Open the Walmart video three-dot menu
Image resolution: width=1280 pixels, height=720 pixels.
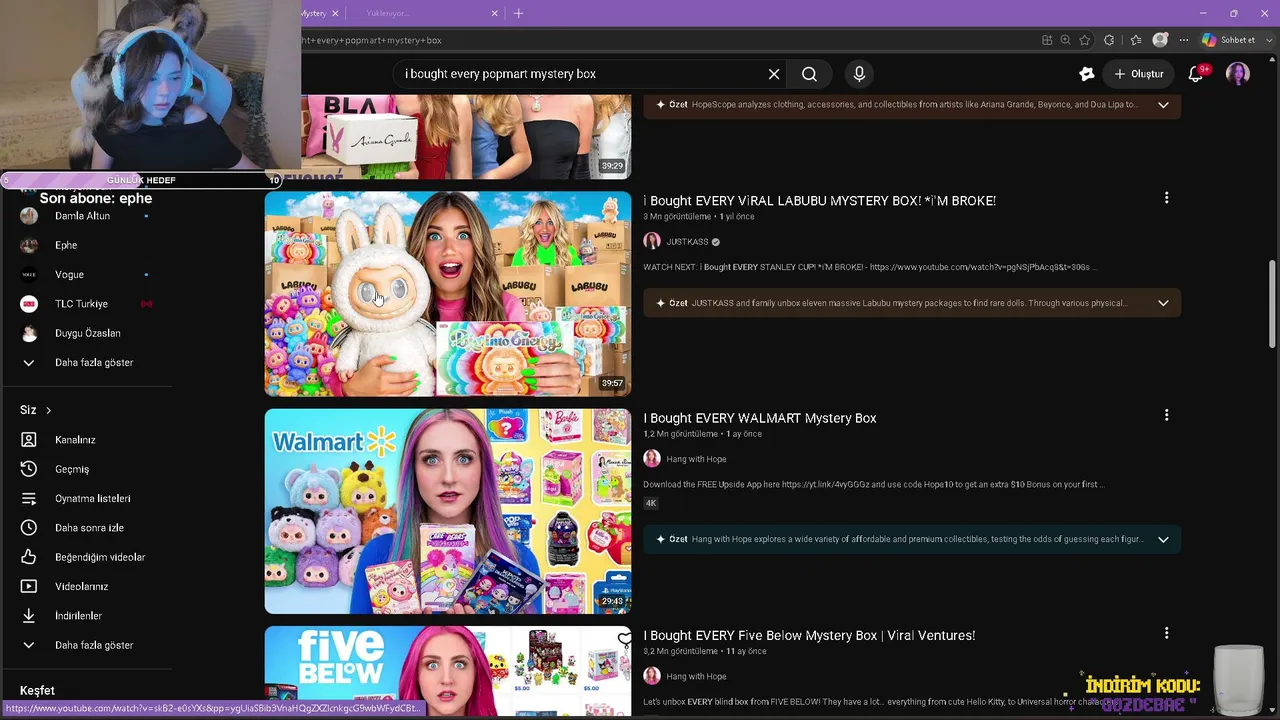click(x=1166, y=415)
